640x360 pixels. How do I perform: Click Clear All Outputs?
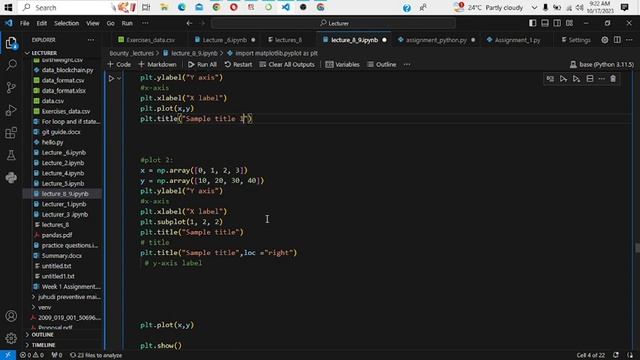pos(287,64)
